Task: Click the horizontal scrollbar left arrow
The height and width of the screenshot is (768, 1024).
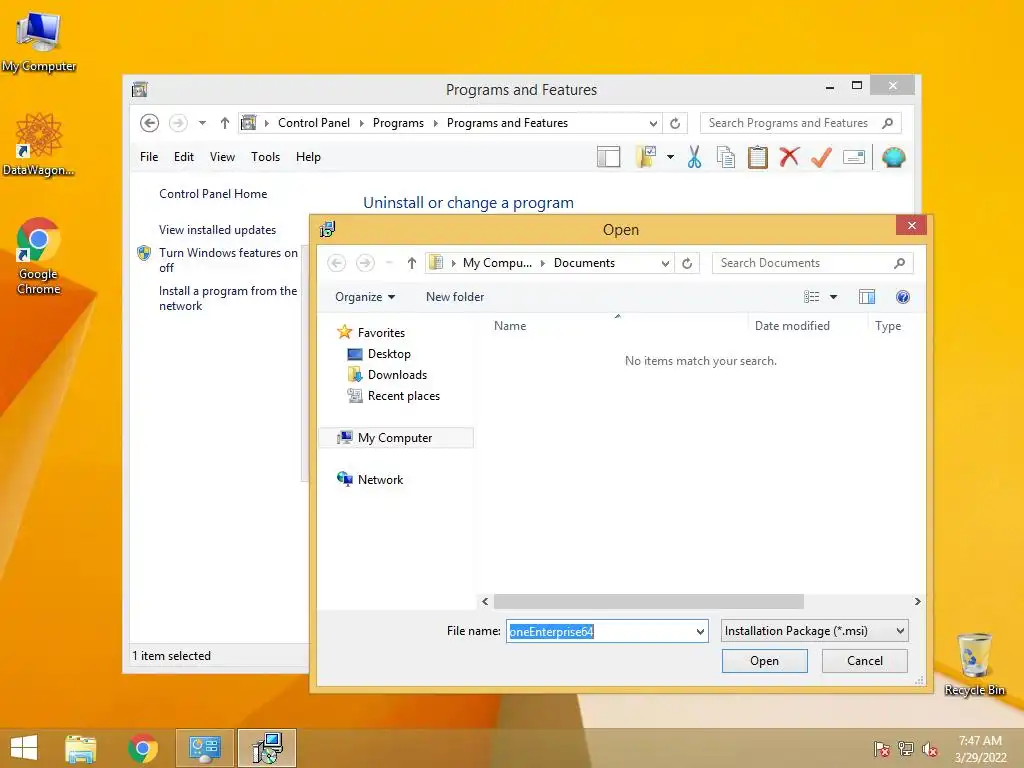Action: 485,601
